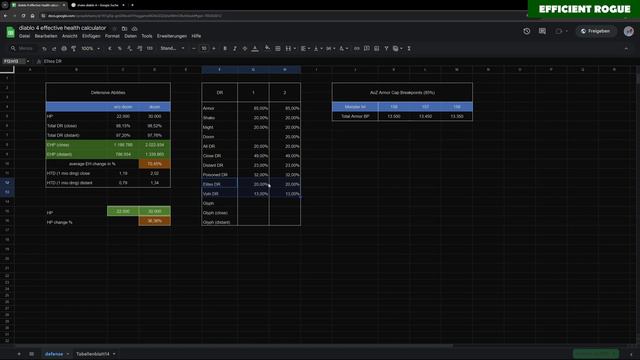Search the menus magnifier icon
The image size is (640, 360).
[13, 48]
